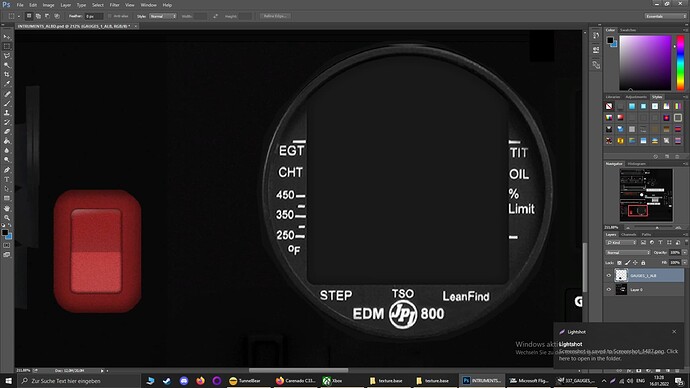Click the type layer filter icon
This screenshot has width=690, height=388.
pyautogui.click(x=661, y=242)
